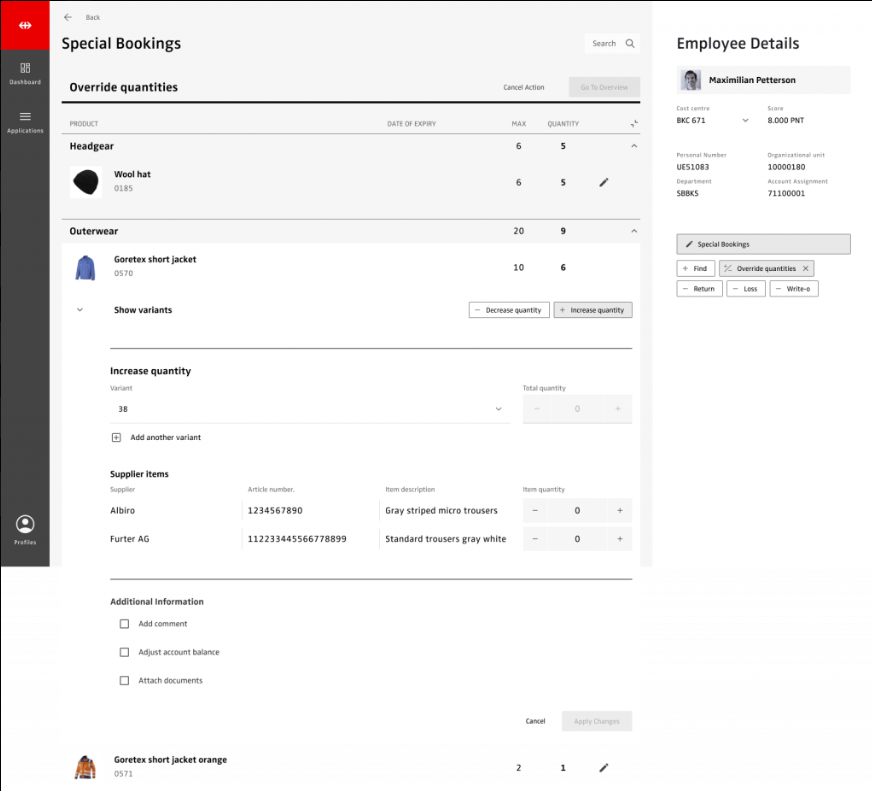The image size is (872, 791).
Task: Toggle Show variants chevron
Action: tap(80, 310)
